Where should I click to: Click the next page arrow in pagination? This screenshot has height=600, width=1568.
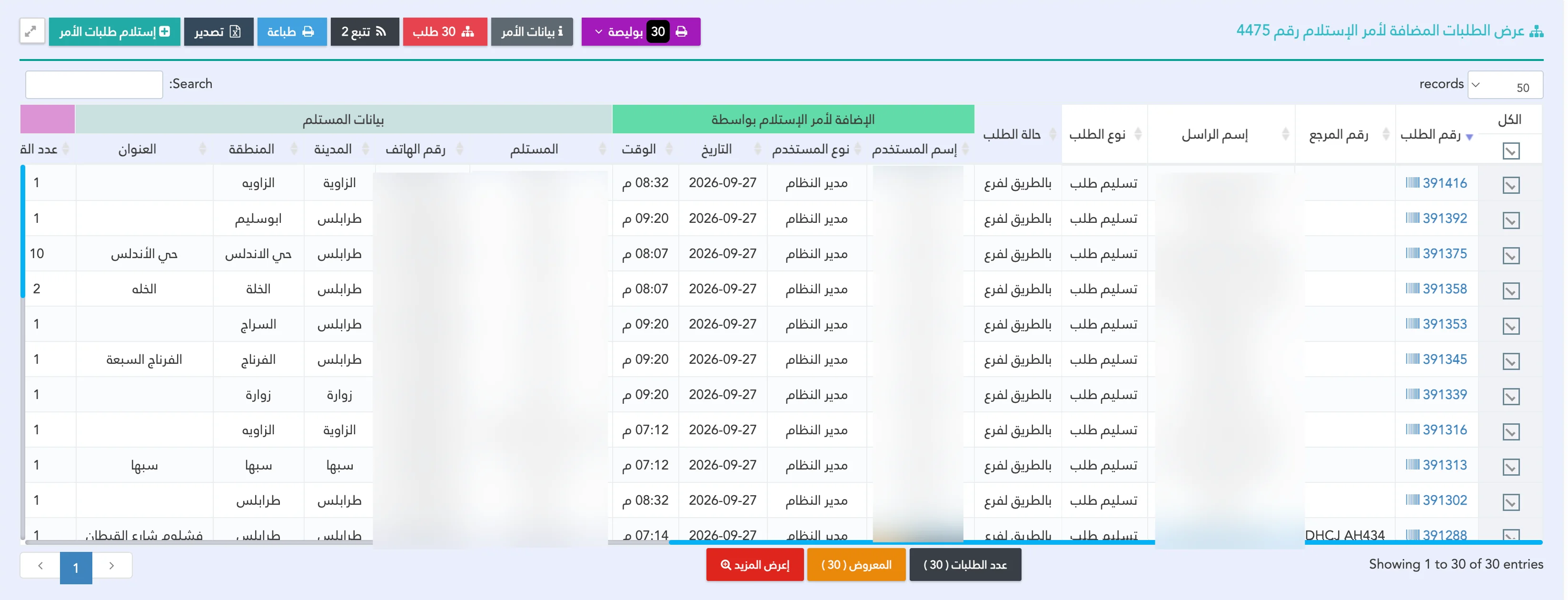pyautogui.click(x=112, y=566)
